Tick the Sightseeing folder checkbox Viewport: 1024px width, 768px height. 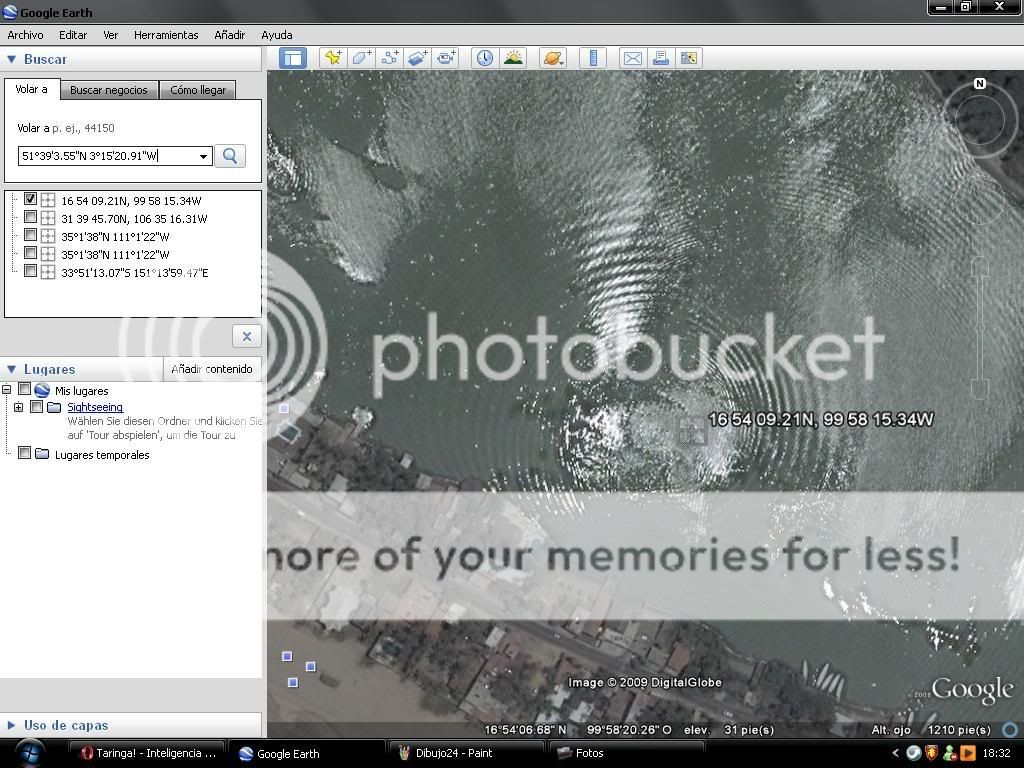click(x=37, y=406)
